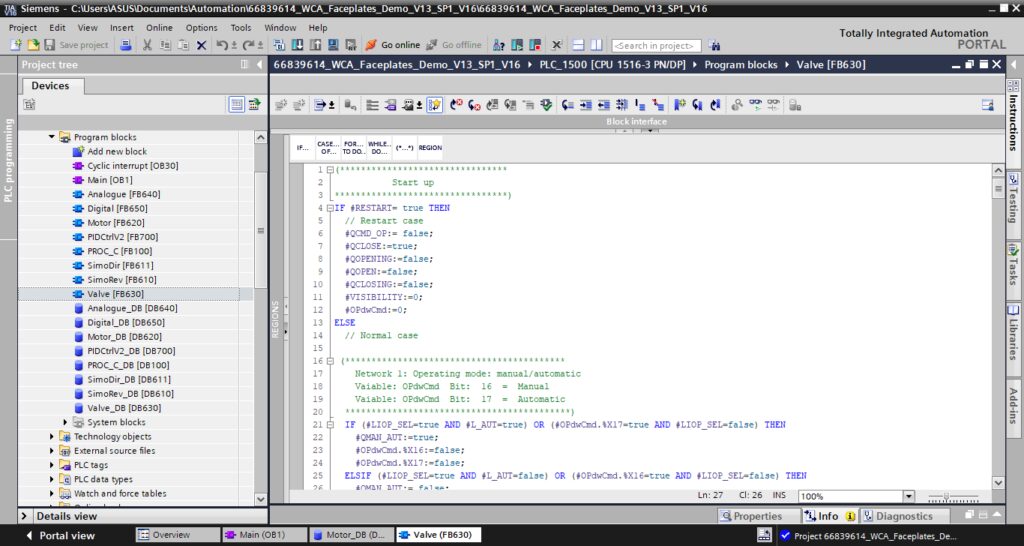The width and height of the screenshot is (1024, 546).
Task: Adjust the editor zoom slider
Action: point(946,496)
